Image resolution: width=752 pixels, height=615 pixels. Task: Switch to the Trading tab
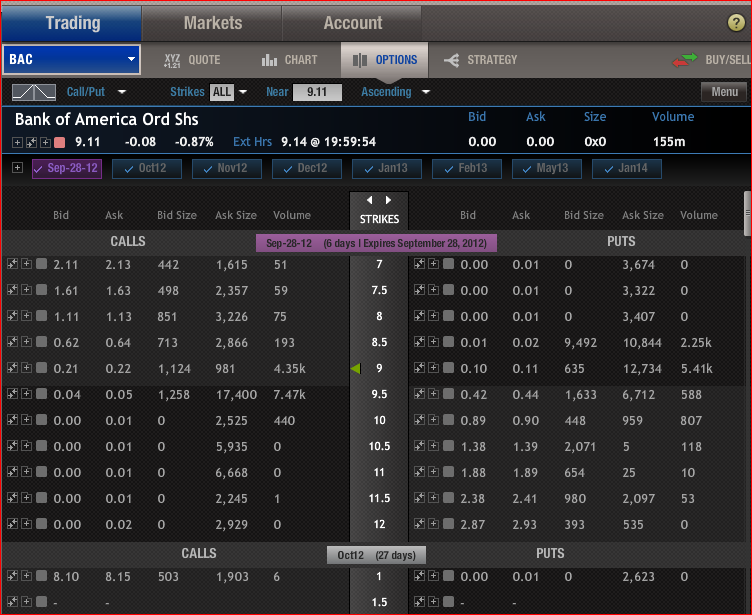(x=72, y=23)
